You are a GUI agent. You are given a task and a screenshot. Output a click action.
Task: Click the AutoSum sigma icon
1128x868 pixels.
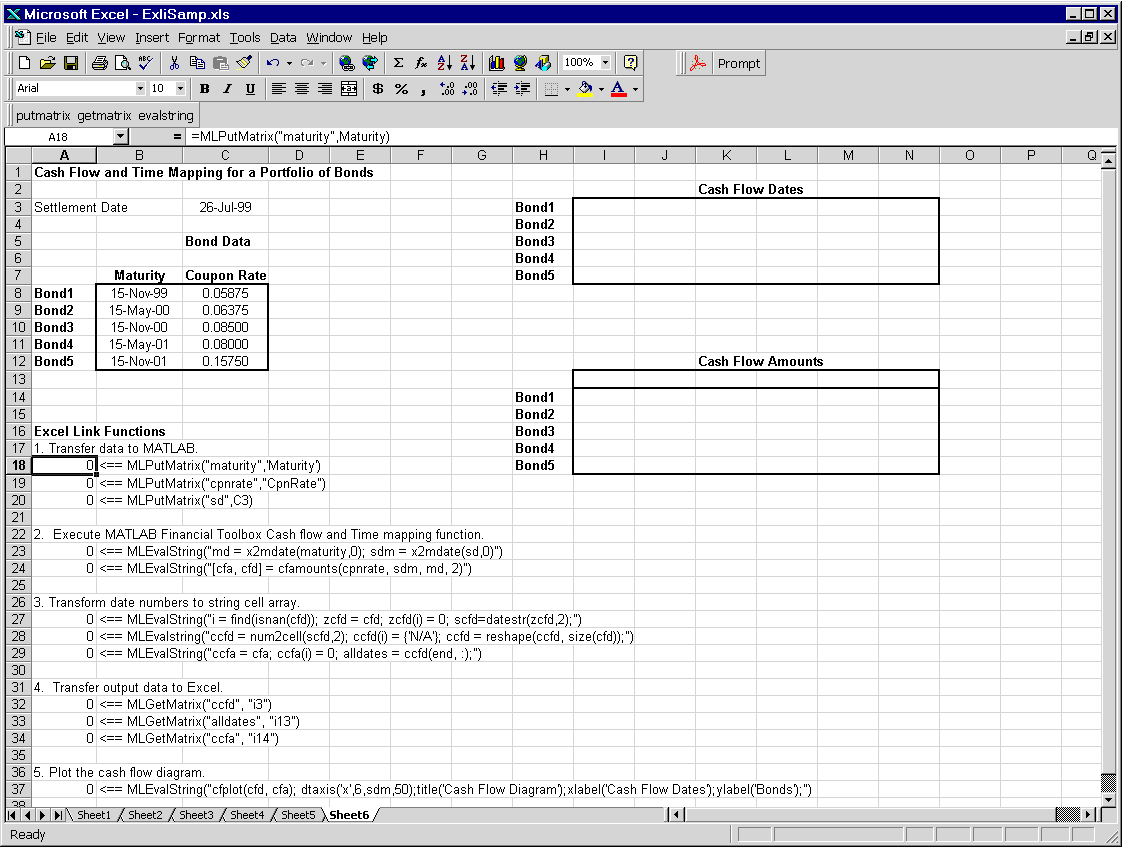tap(398, 63)
